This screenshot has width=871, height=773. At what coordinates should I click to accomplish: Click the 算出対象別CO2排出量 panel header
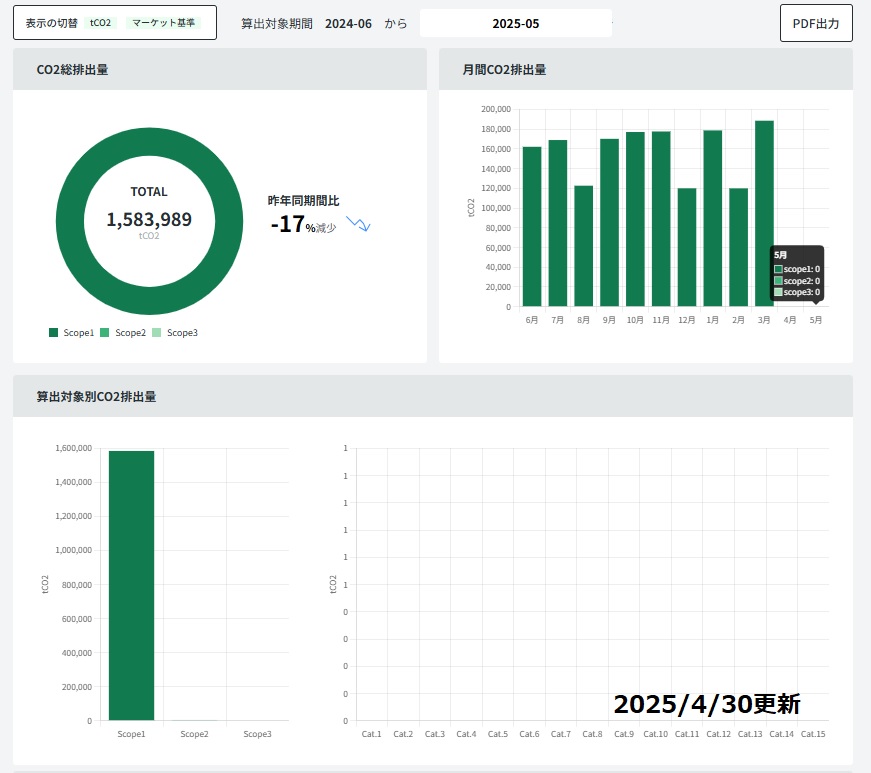click(x=433, y=396)
